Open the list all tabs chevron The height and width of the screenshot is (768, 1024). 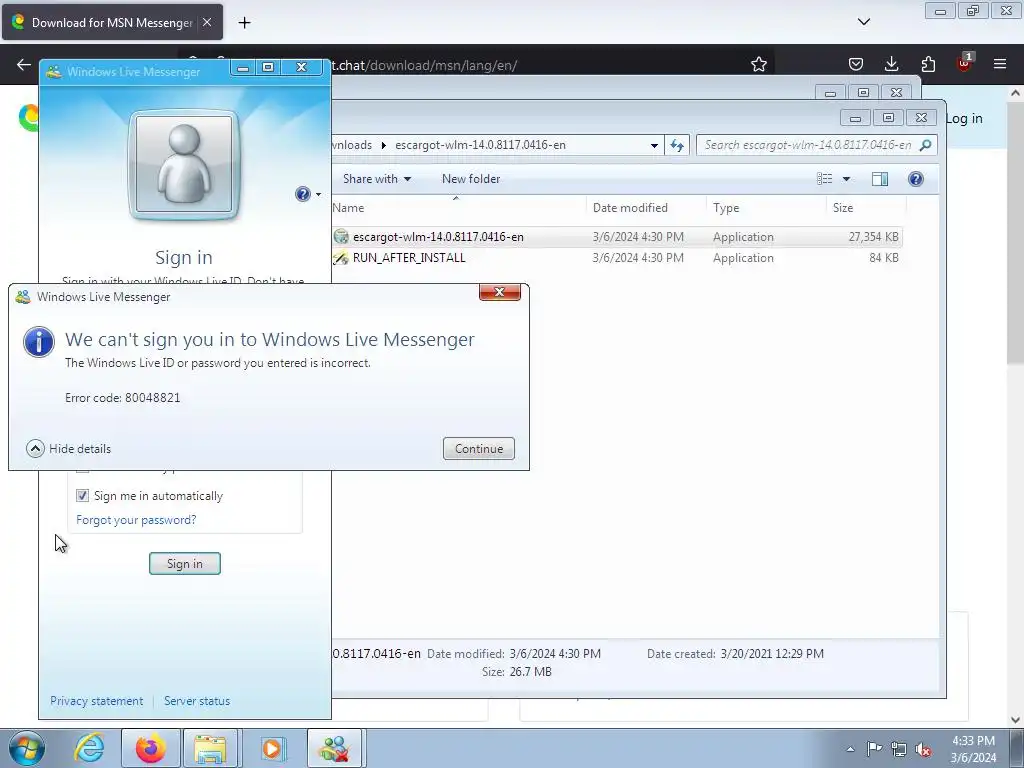pos(863,22)
